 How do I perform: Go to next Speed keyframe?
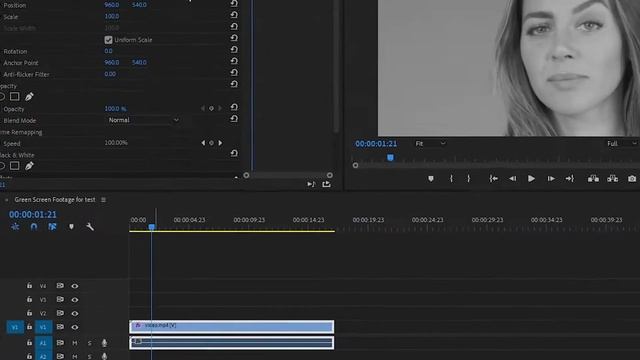pos(220,143)
